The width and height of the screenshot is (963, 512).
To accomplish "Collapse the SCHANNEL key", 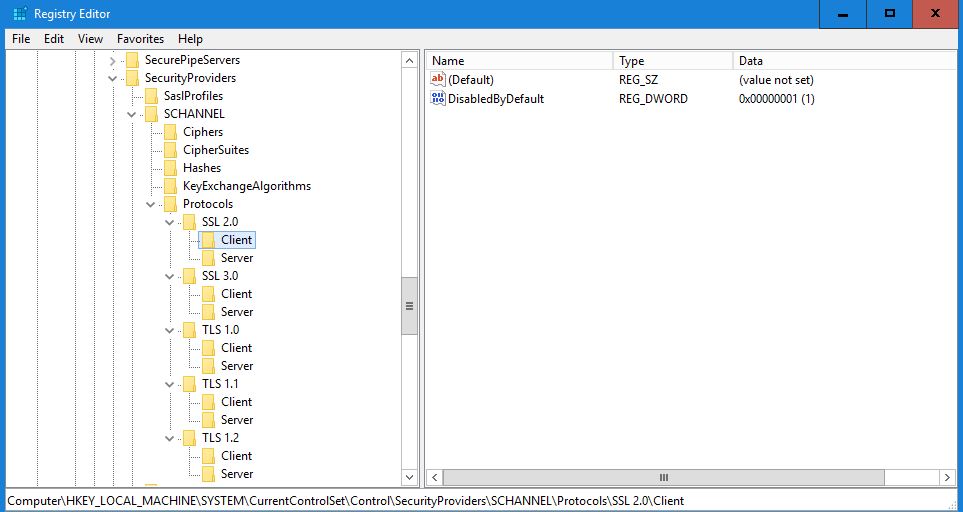I will coord(131,115).
